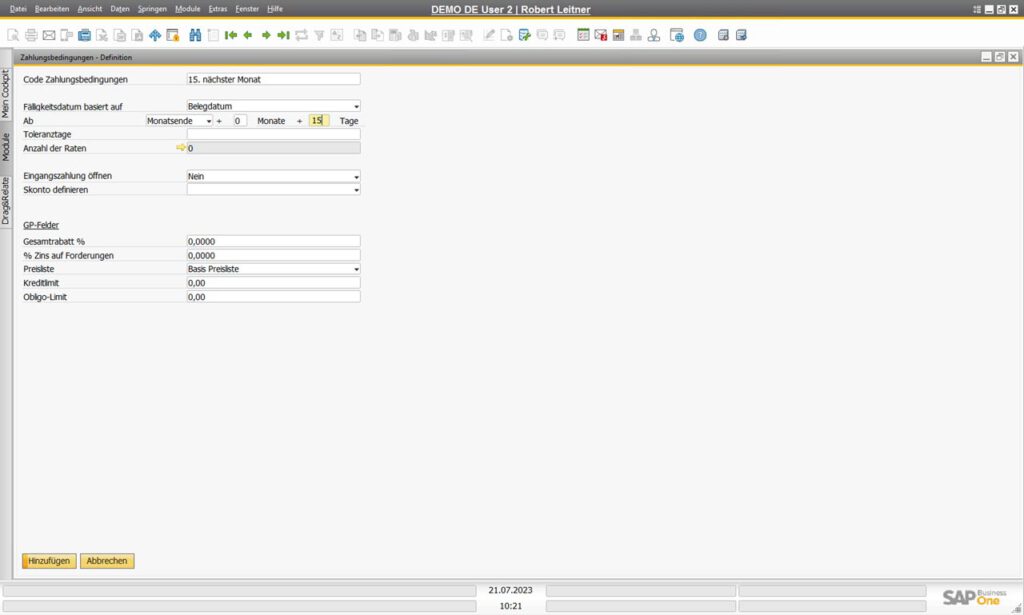Viewport: 1024px width, 615px height.
Task: Click the Layout Designer pencil icon
Action: (x=489, y=35)
